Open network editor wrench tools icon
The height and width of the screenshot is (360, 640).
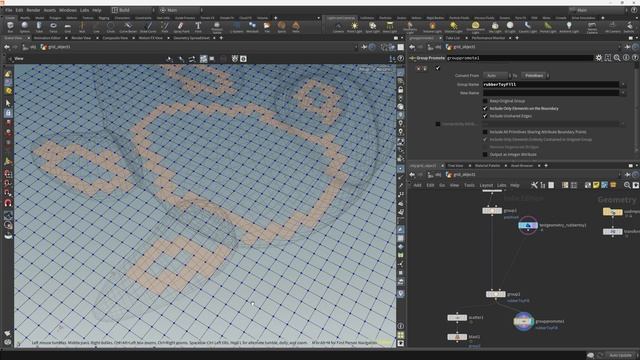[534, 185]
